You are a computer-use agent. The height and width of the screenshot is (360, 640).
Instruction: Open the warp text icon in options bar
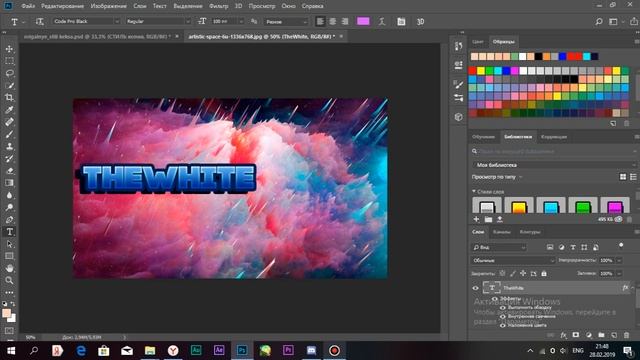coord(382,22)
